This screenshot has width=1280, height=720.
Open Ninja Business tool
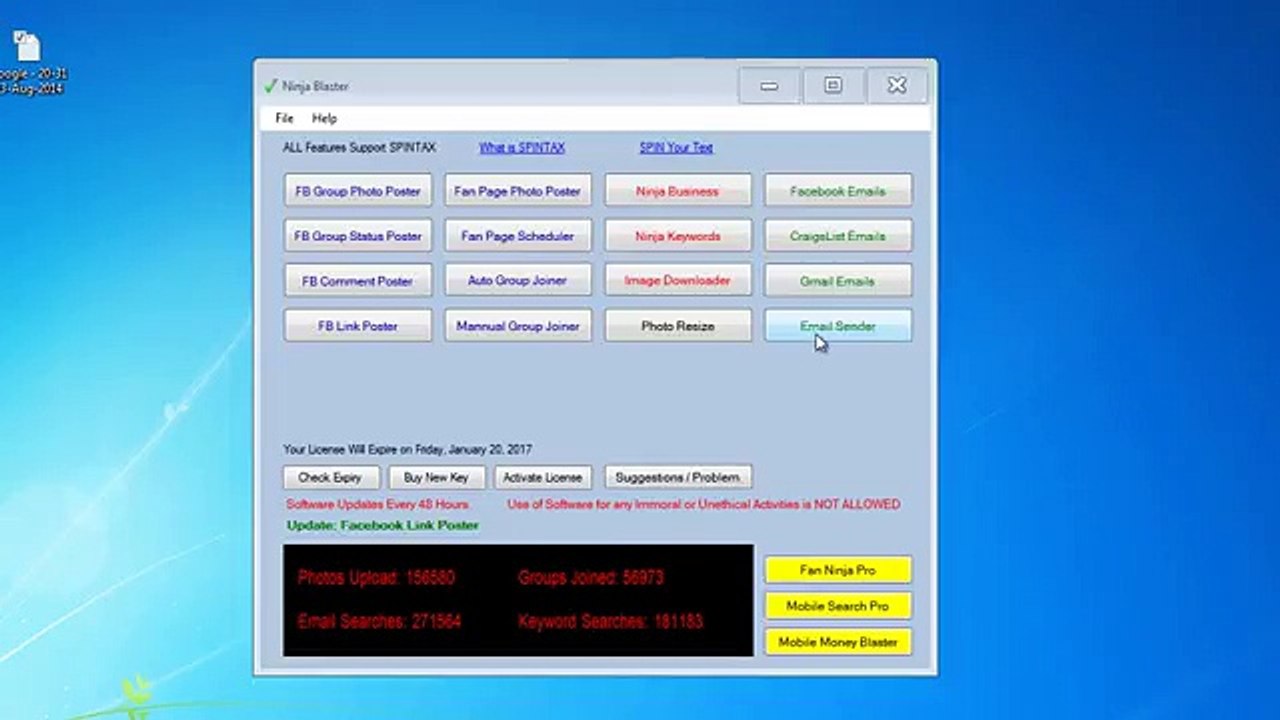[678, 191]
